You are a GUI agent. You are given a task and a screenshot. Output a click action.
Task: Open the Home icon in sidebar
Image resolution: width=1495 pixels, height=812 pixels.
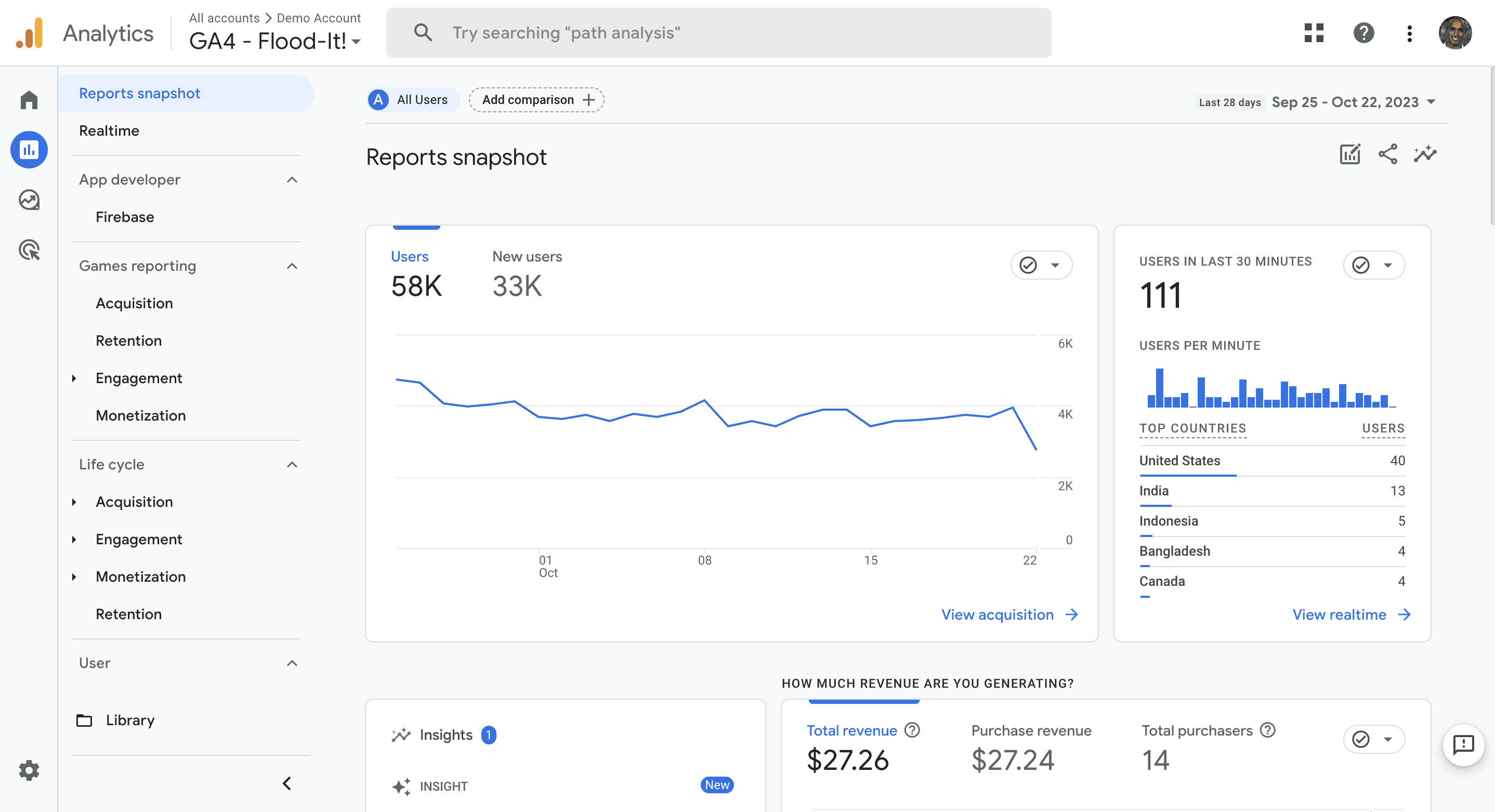click(x=29, y=100)
